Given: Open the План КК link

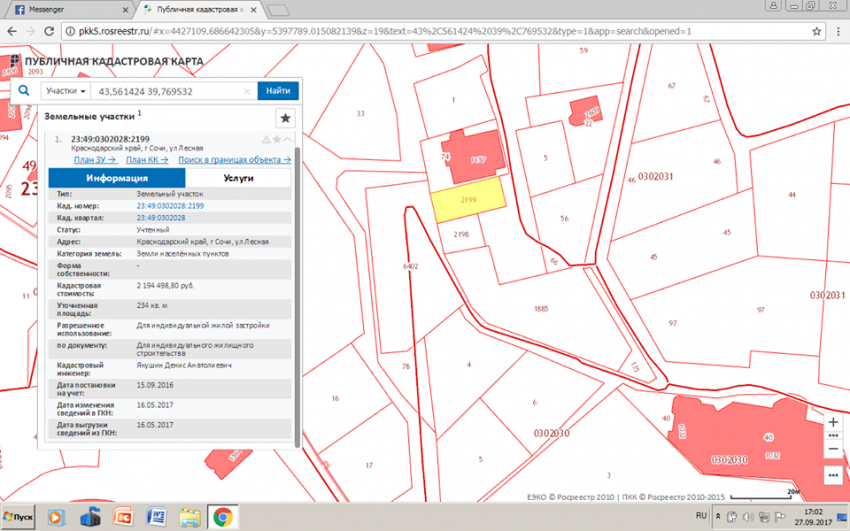Looking at the screenshot, I should (x=147, y=160).
